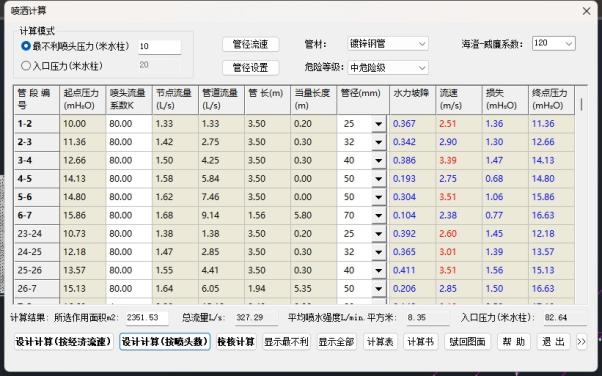Viewport: 602px width, 376px height.
Task: Click 设计计算(按喷头数) button
Action: 165,341
